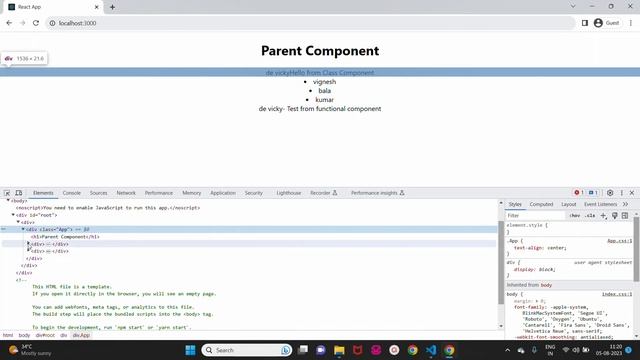Expand the first collapsed div under h1
640x360 pixels.
pyautogui.click(x=28, y=244)
